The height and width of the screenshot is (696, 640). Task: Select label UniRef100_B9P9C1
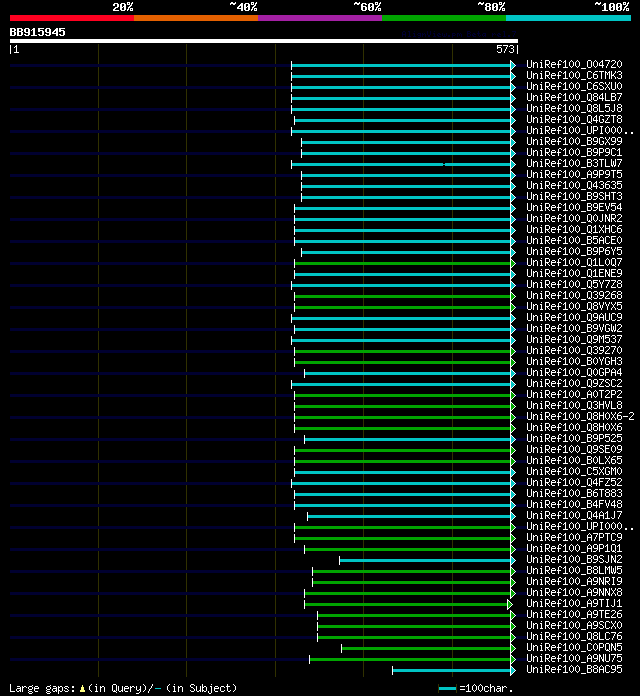(574, 152)
